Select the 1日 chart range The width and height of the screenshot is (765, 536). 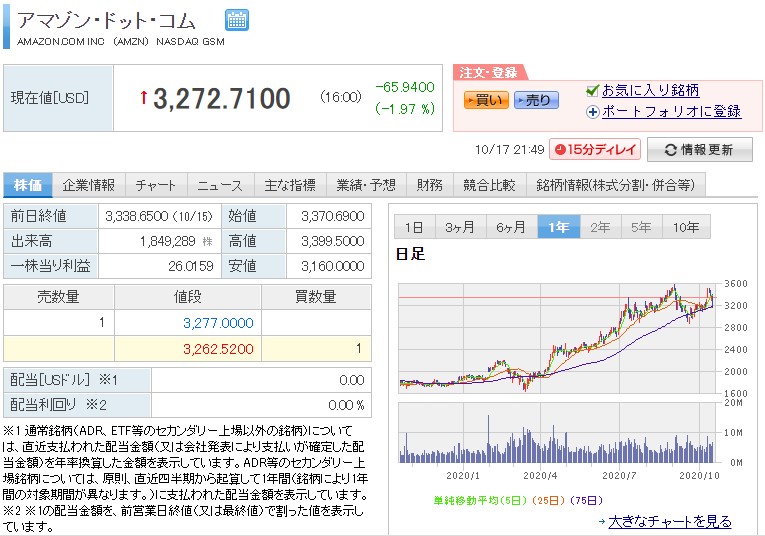point(414,227)
